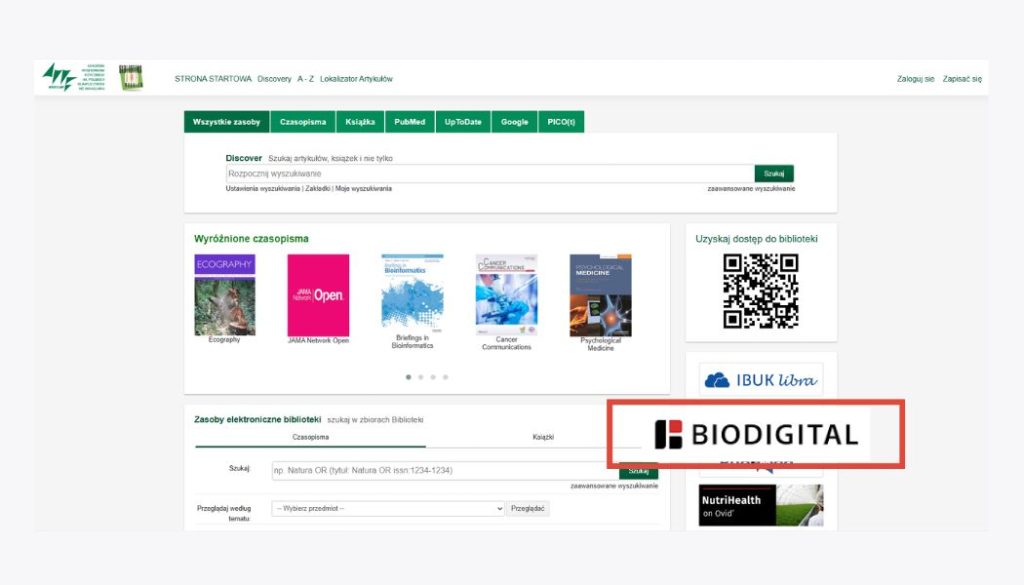Click the Discovery search input field
Screen dimensions: 1024x585
(x=489, y=174)
